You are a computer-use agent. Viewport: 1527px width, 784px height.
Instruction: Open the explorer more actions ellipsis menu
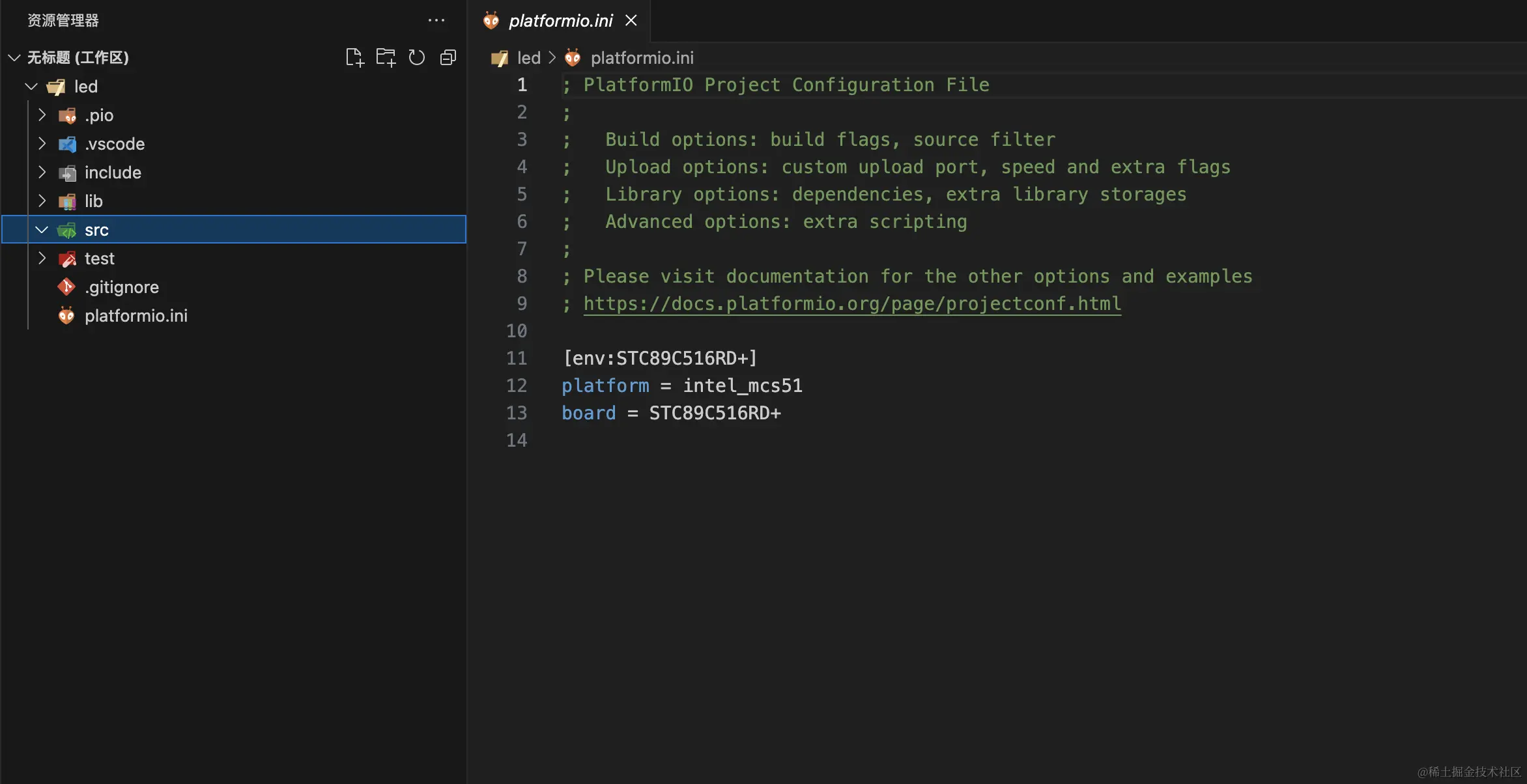tap(436, 20)
